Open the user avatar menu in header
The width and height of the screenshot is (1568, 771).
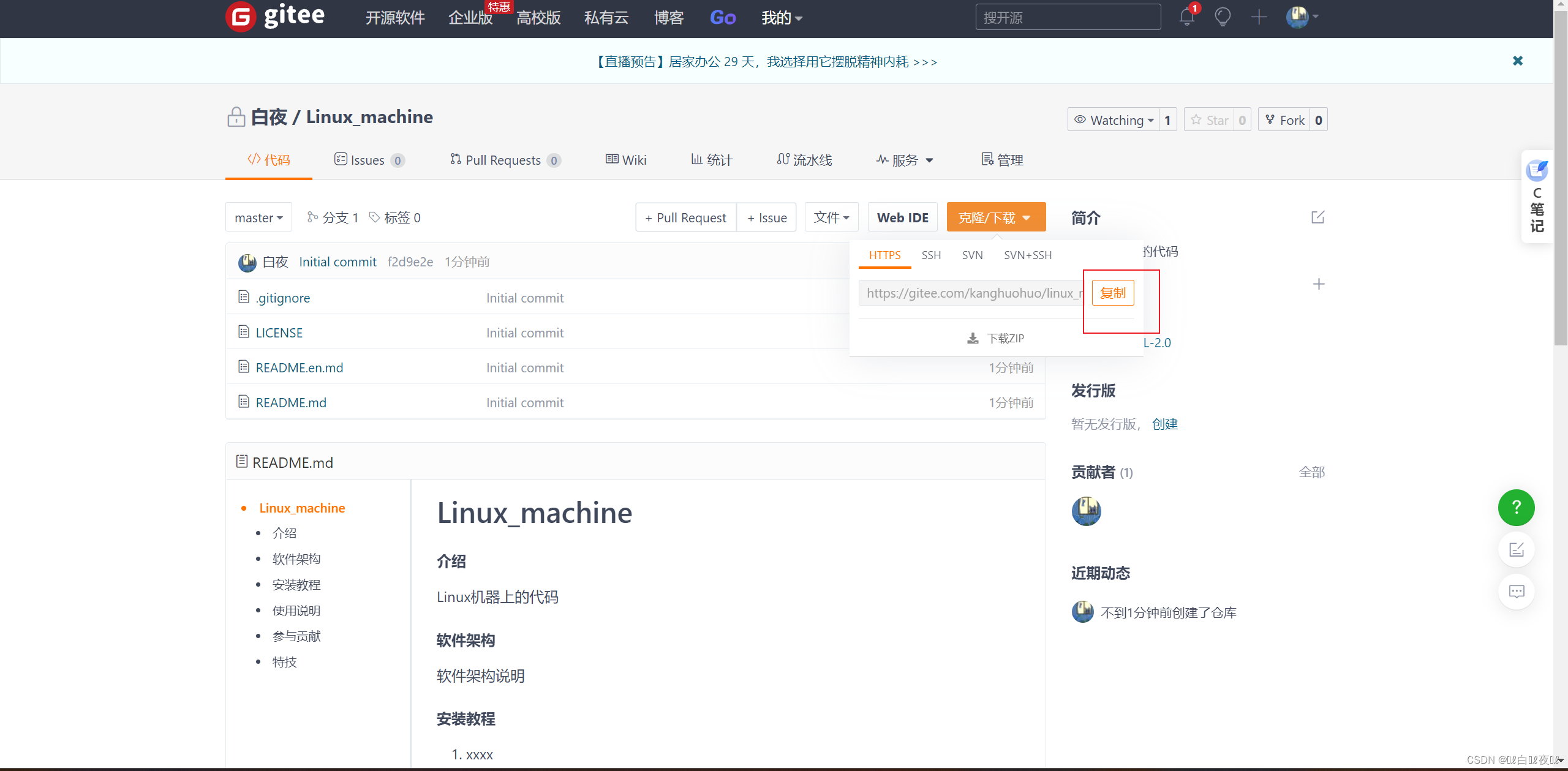pos(1302,17)
